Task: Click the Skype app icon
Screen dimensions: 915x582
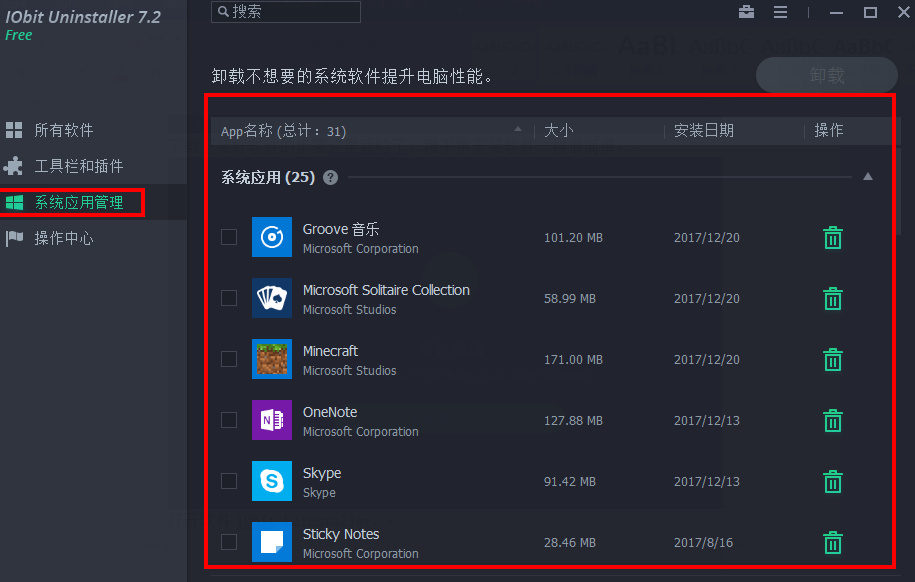Action: pos(272,481)
